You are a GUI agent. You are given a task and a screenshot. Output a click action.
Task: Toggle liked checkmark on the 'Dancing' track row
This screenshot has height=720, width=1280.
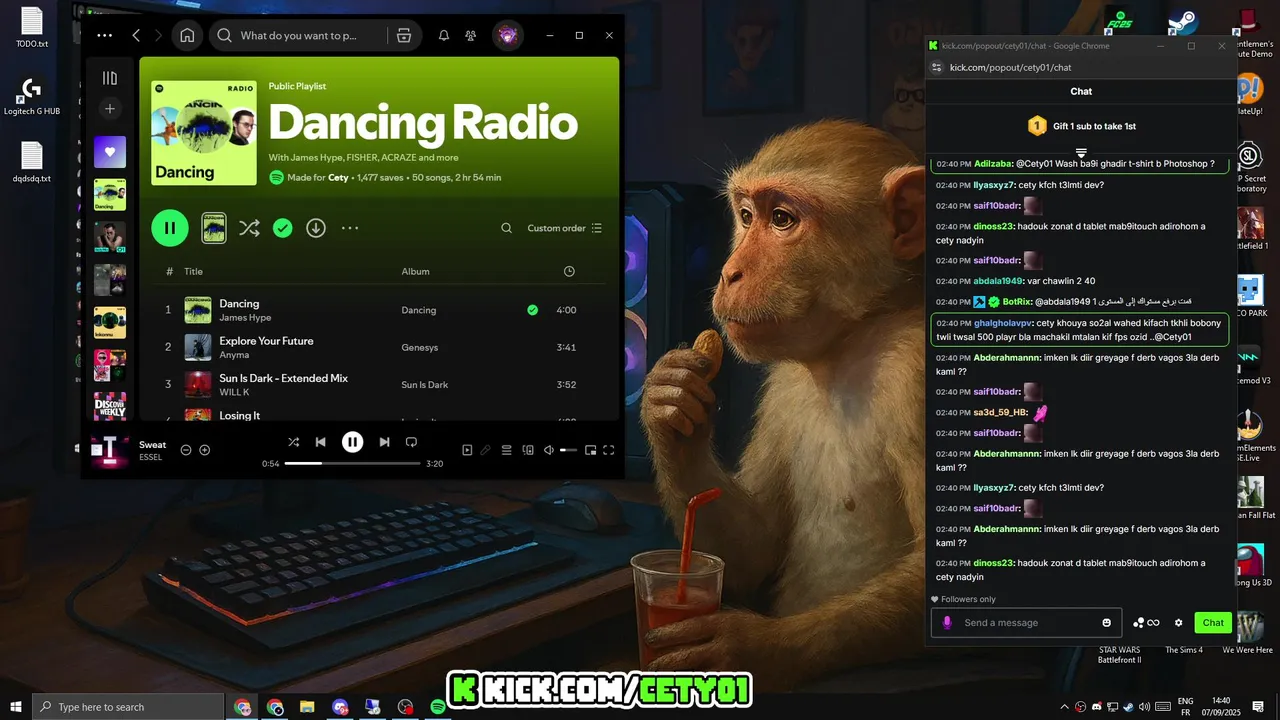[532, 310]
